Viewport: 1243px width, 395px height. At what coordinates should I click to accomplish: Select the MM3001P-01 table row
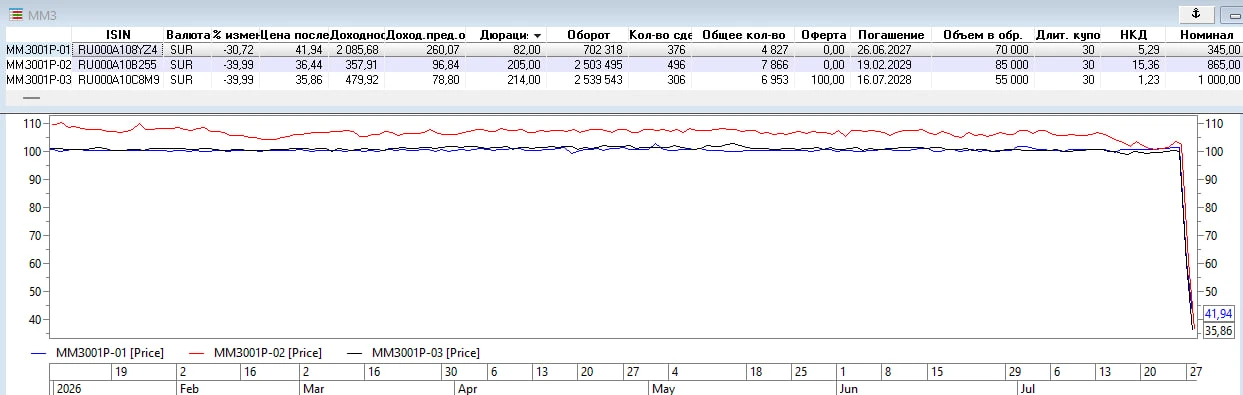(621, 49)
